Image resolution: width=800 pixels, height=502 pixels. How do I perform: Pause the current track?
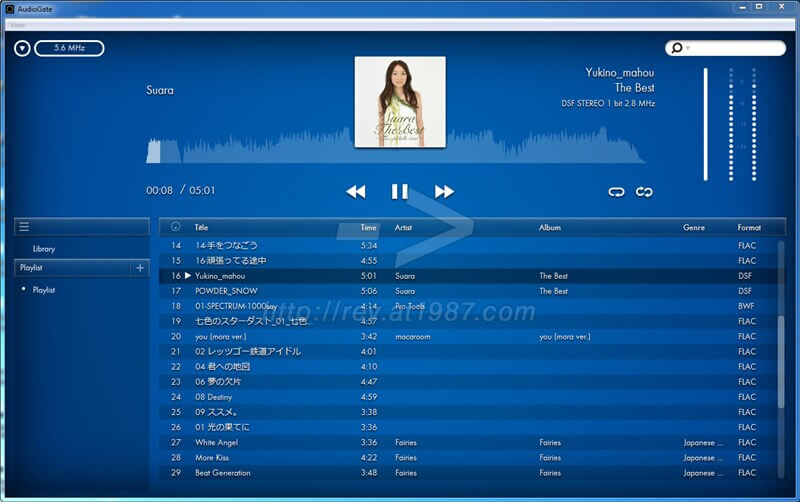tap(399, 191)
